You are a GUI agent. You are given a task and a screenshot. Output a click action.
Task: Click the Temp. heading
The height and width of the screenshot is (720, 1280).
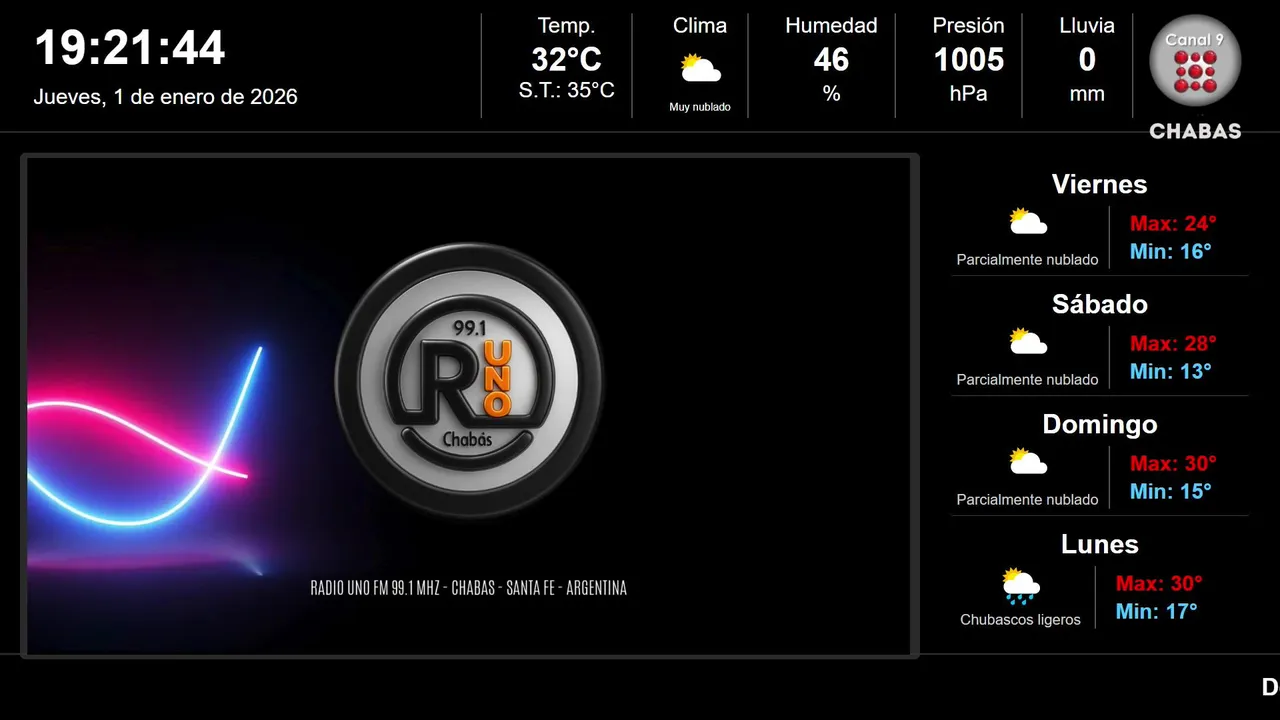pos(567,26)
